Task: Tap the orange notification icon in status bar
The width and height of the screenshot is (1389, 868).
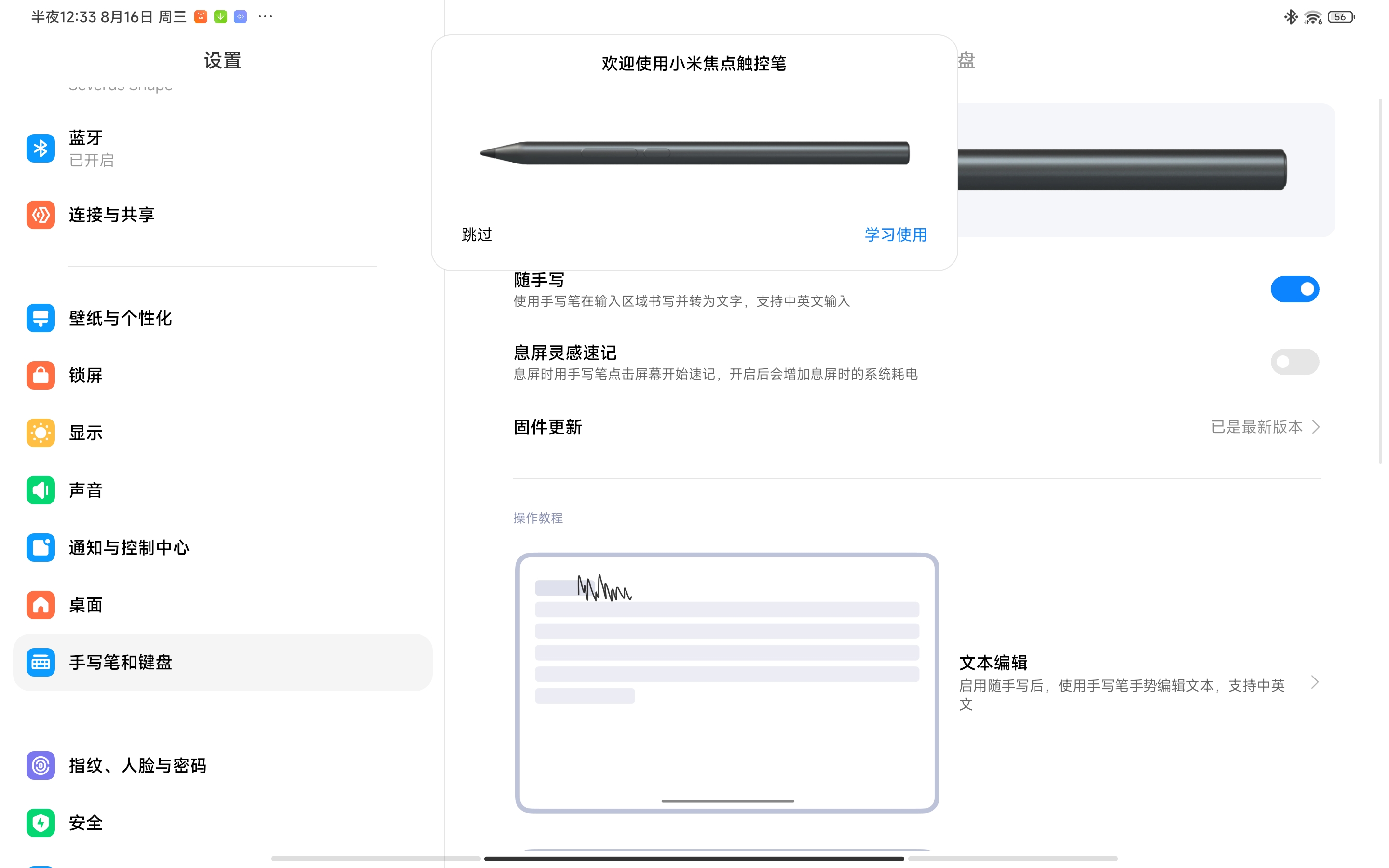Action: click(200, 17)
